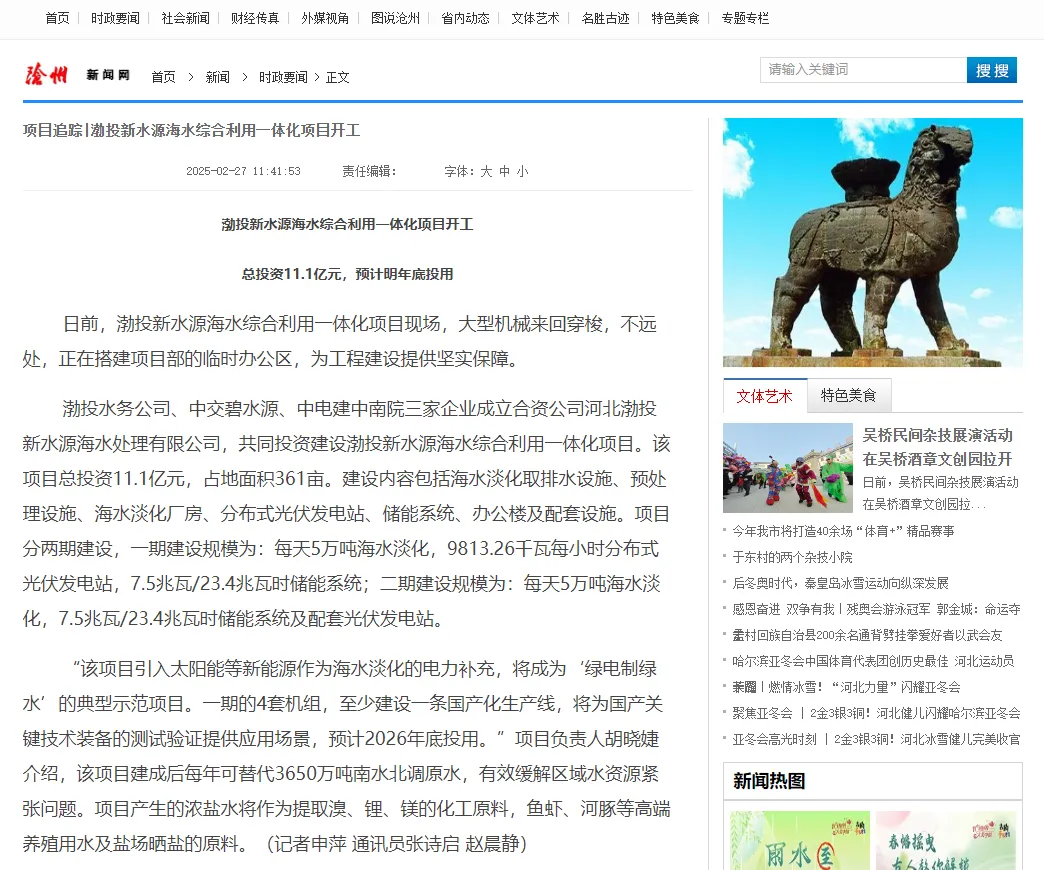
Task: Switch to 文体艺术 sidebar tab
Action: [764, 396]
